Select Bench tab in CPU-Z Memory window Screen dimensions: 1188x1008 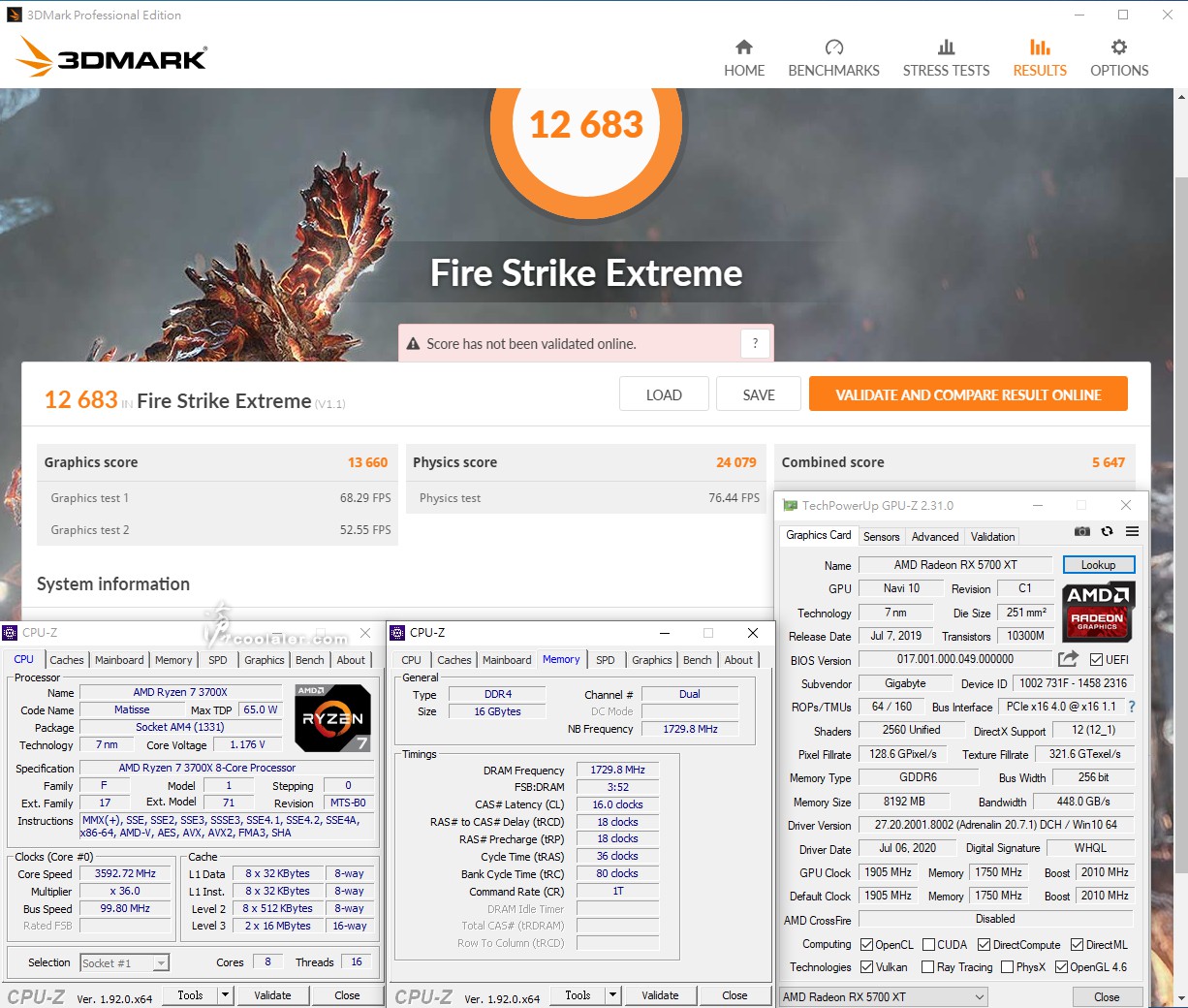[x=697, y=660]
